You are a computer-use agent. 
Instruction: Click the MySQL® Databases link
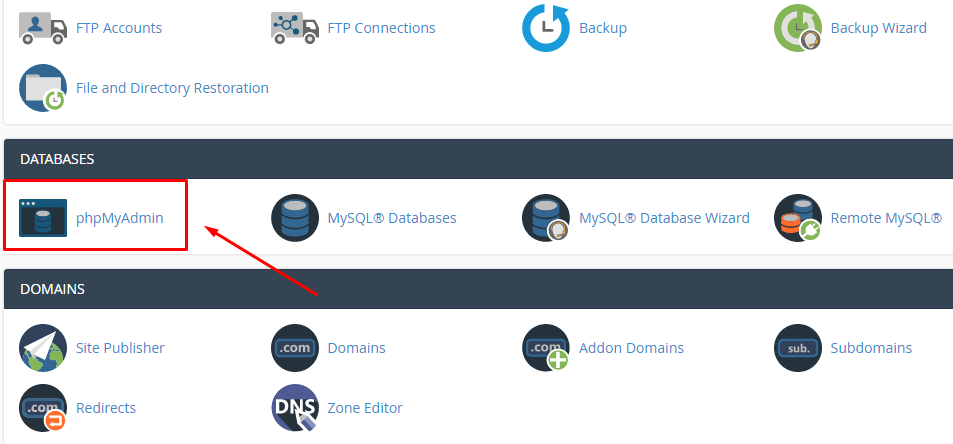click(392, 217)
